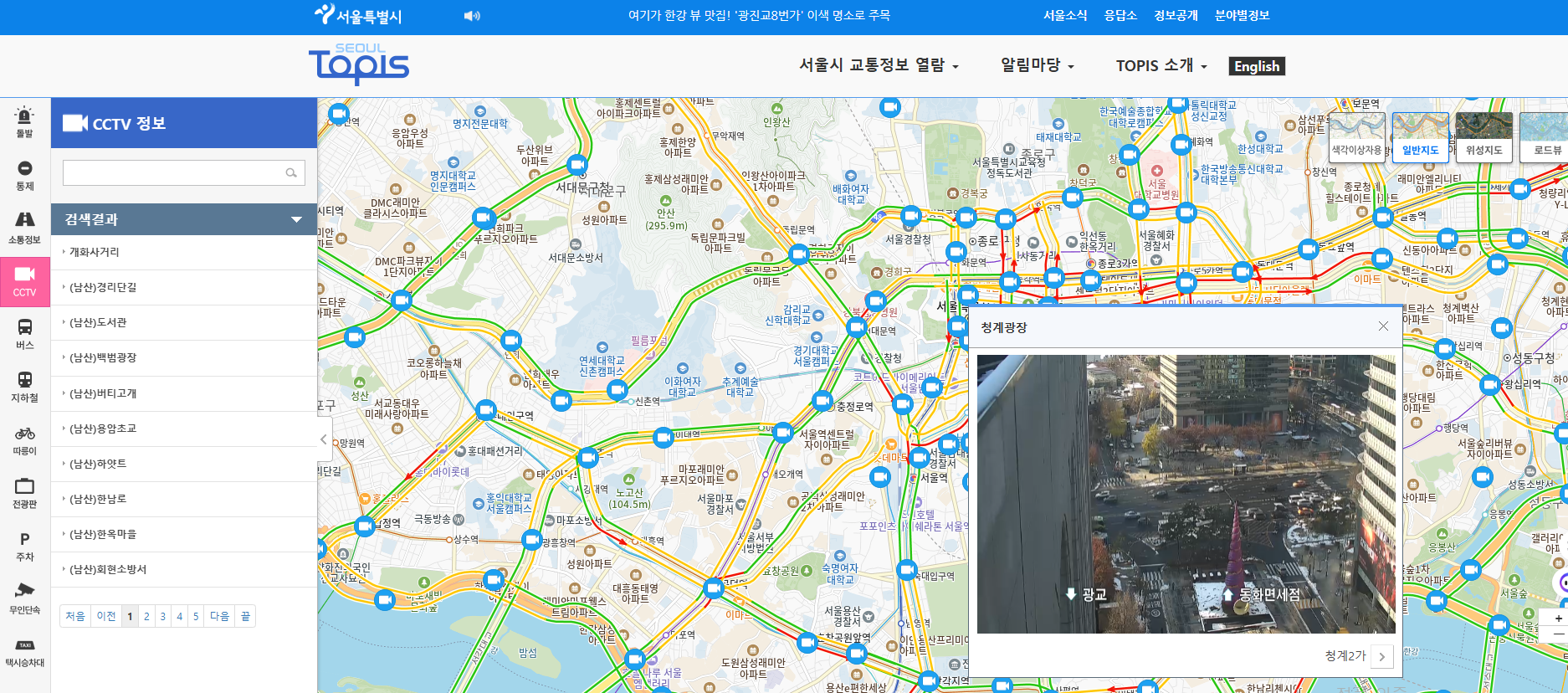Select (남산)도서관 CCTV result
The width and height of the screenshot is (1568, 693).
click(x=184, y=322)
